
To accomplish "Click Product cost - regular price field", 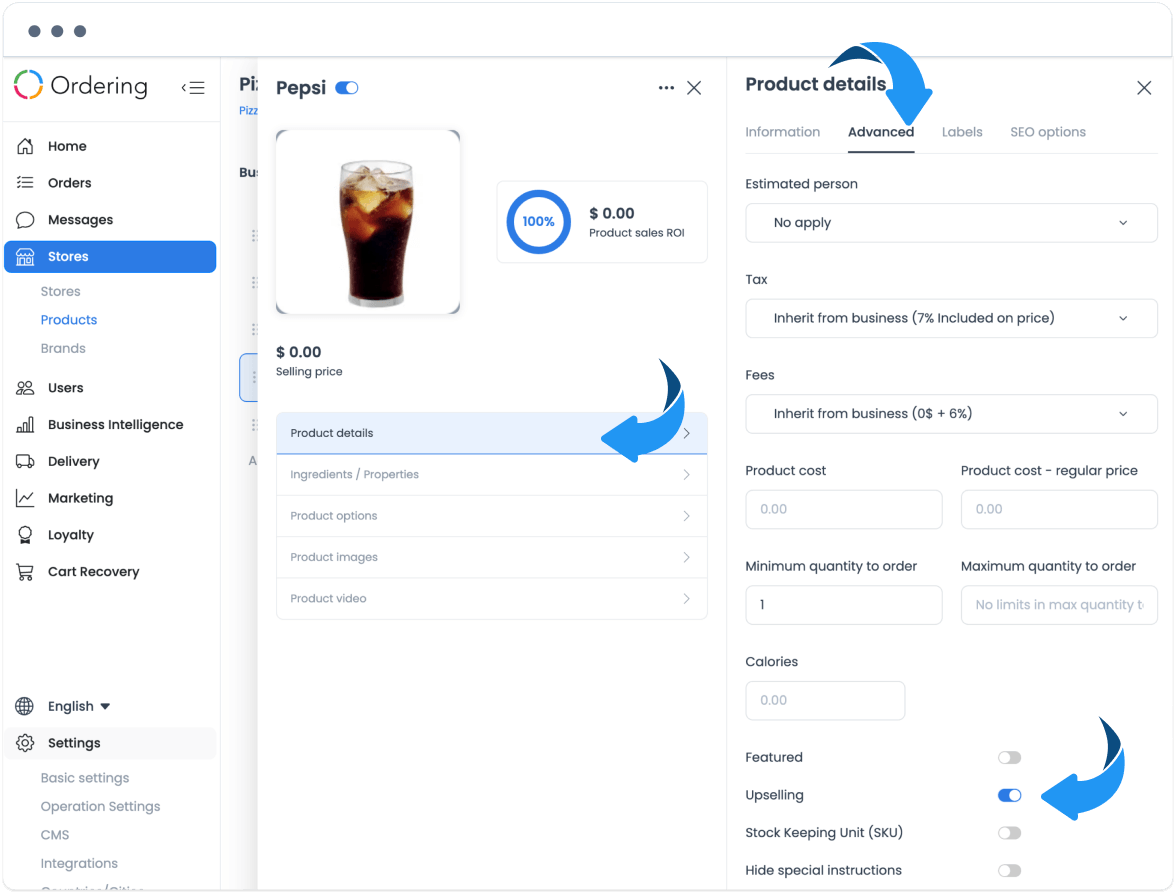I will 1059,509.
